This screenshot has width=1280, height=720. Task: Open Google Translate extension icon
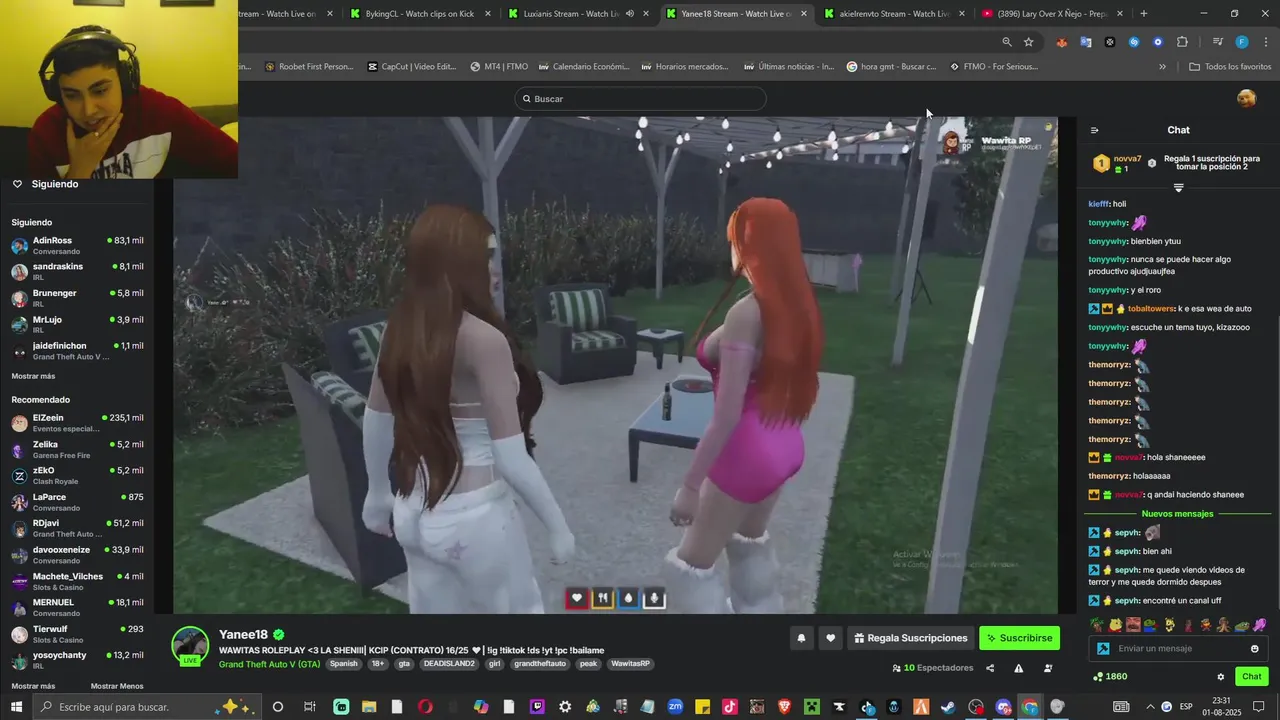pos(1085,42)
